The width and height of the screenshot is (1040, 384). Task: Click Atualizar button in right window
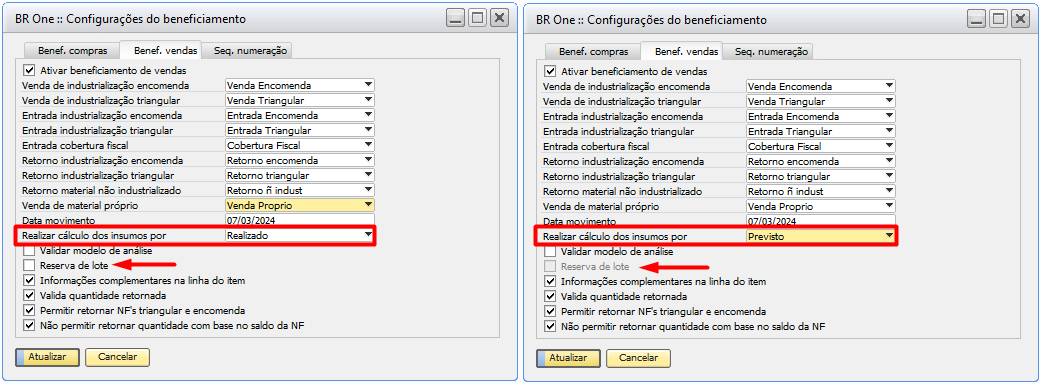(x=568, y=357)
